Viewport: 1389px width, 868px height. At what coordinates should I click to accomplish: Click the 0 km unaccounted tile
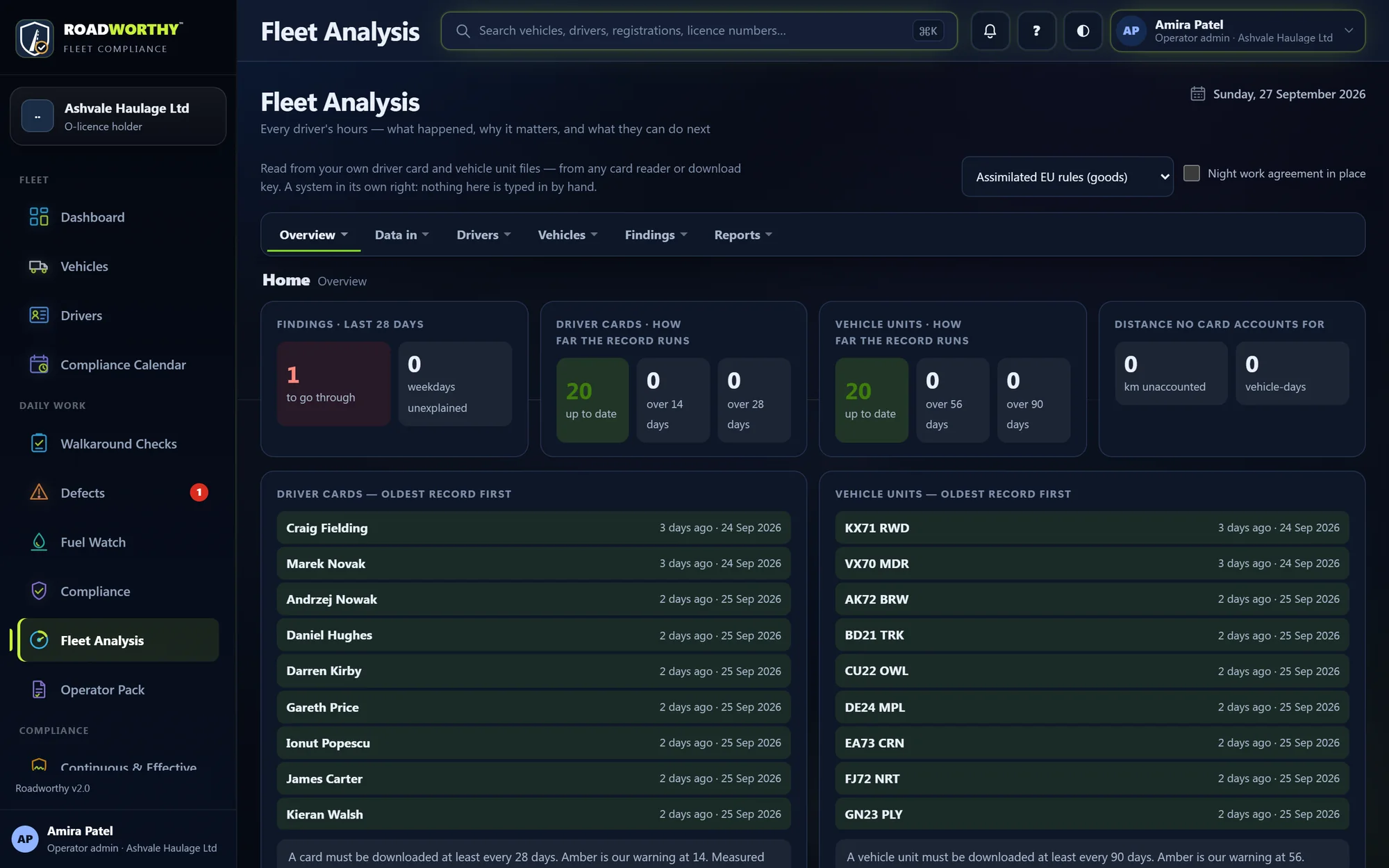[1171, 373]
